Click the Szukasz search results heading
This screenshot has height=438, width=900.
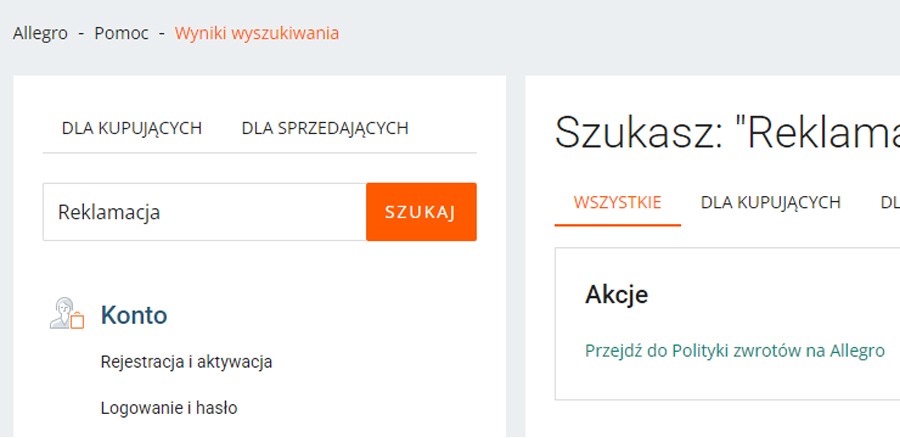727,132
